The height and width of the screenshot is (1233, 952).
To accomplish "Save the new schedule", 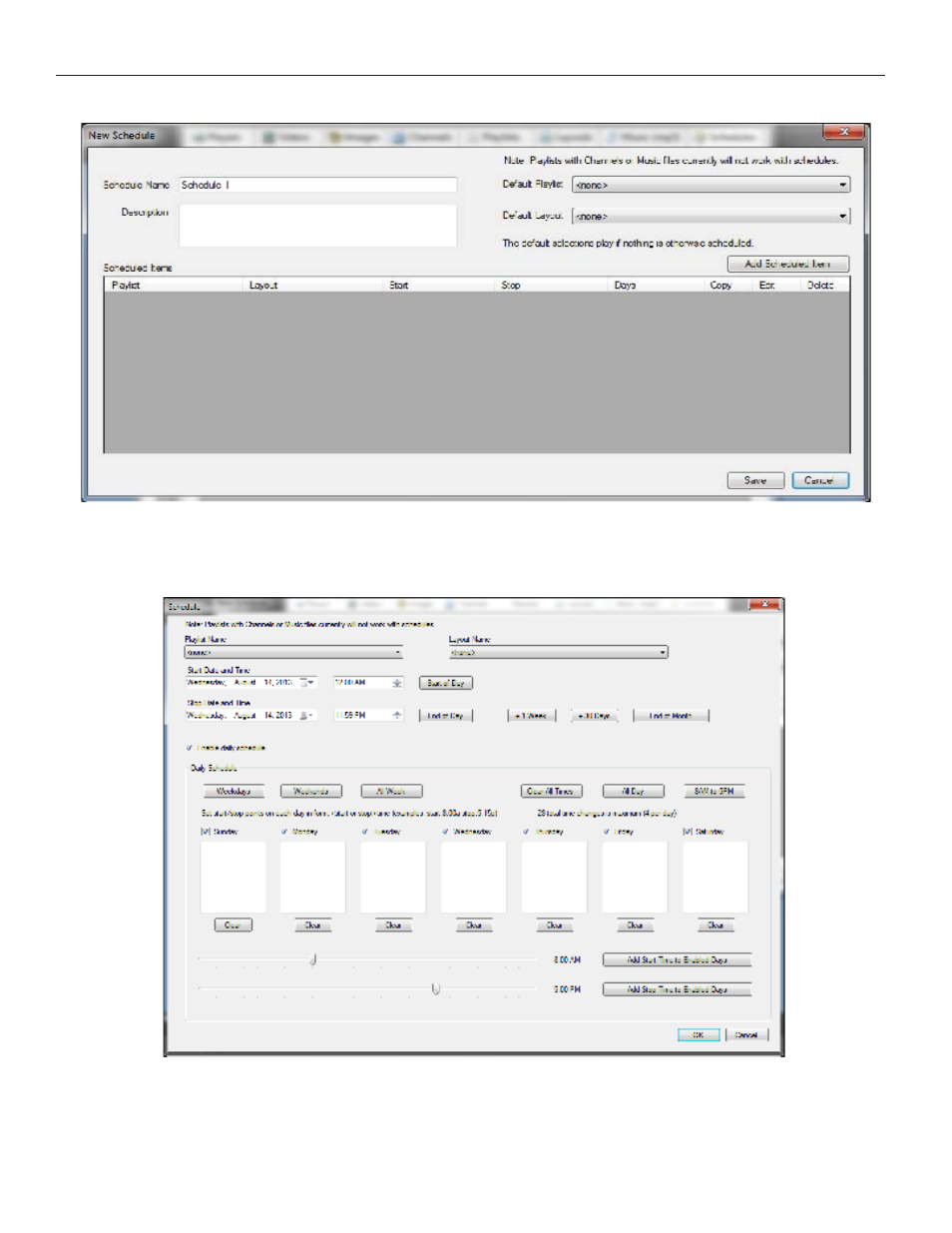I will (755, 480).
